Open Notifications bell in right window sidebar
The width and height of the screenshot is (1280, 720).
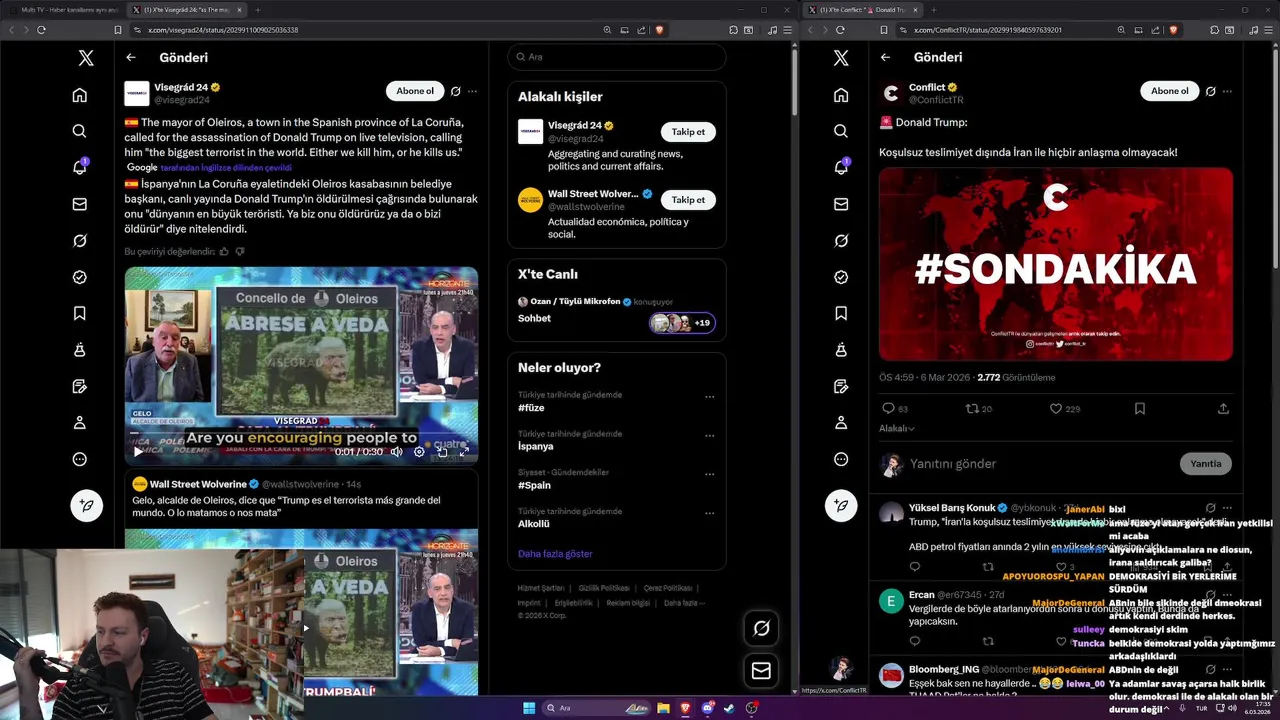click(x=841, y=167)
